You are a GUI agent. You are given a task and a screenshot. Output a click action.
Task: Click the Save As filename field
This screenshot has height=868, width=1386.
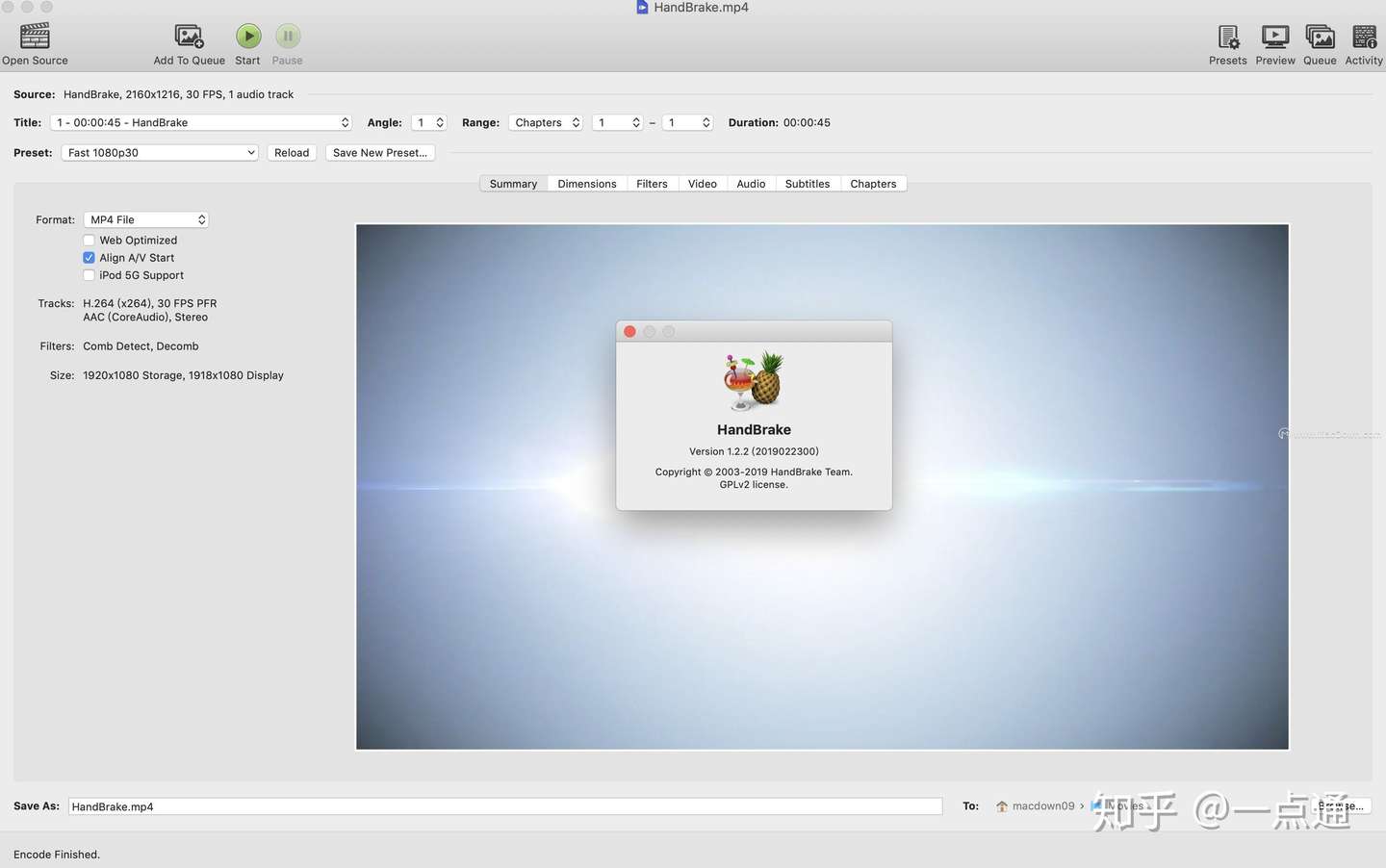point(505,806)
